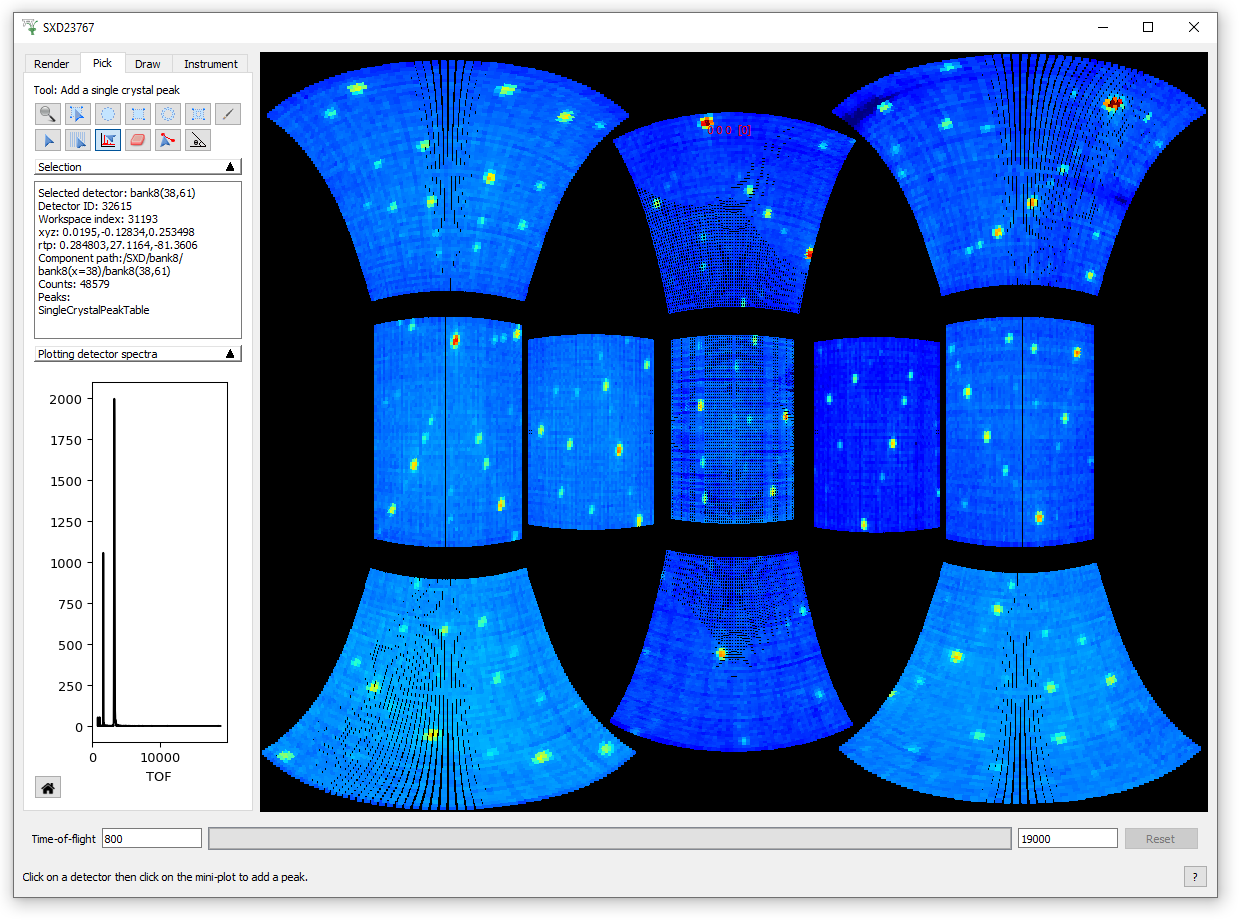The image size is (1241, 921).
Task: Click the time-of-flight range slider bar
Action: [609, 839]
